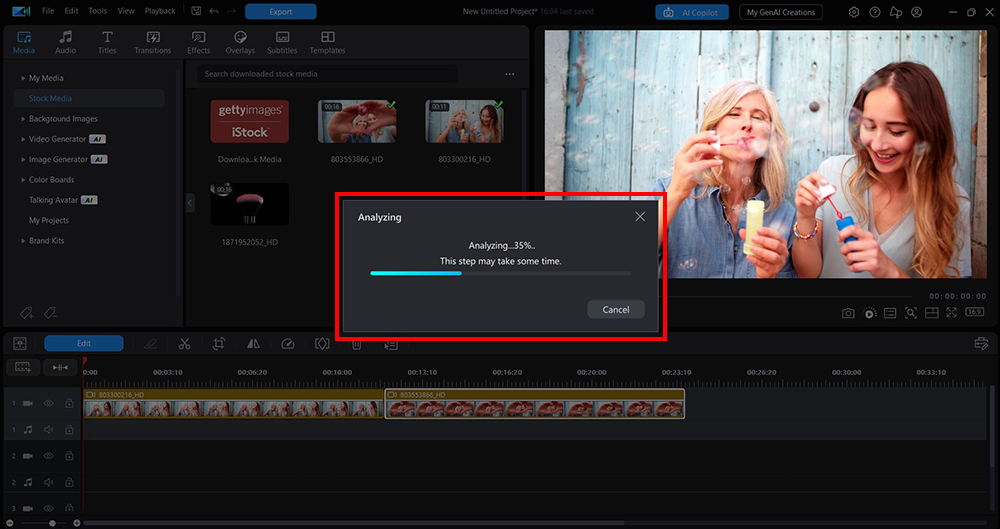
Task: Expand the Background Images category
Action: click(24, 119)
